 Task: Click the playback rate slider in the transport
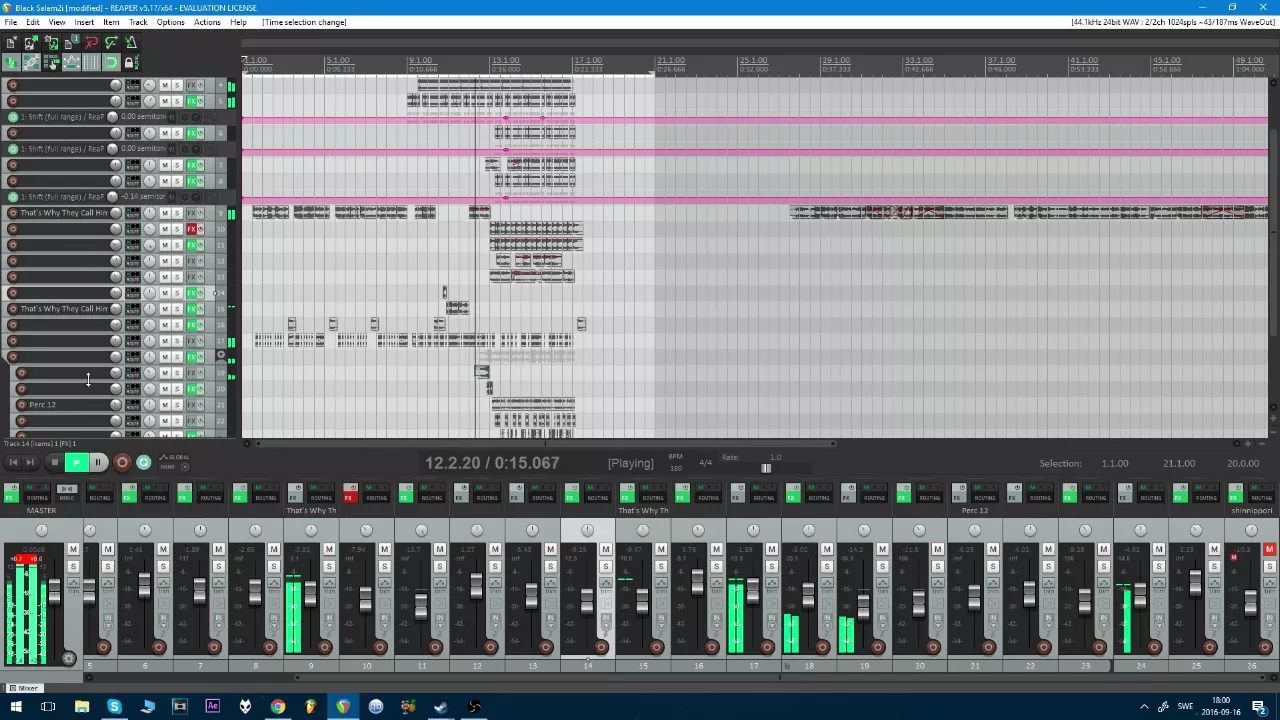click(766, 469)
